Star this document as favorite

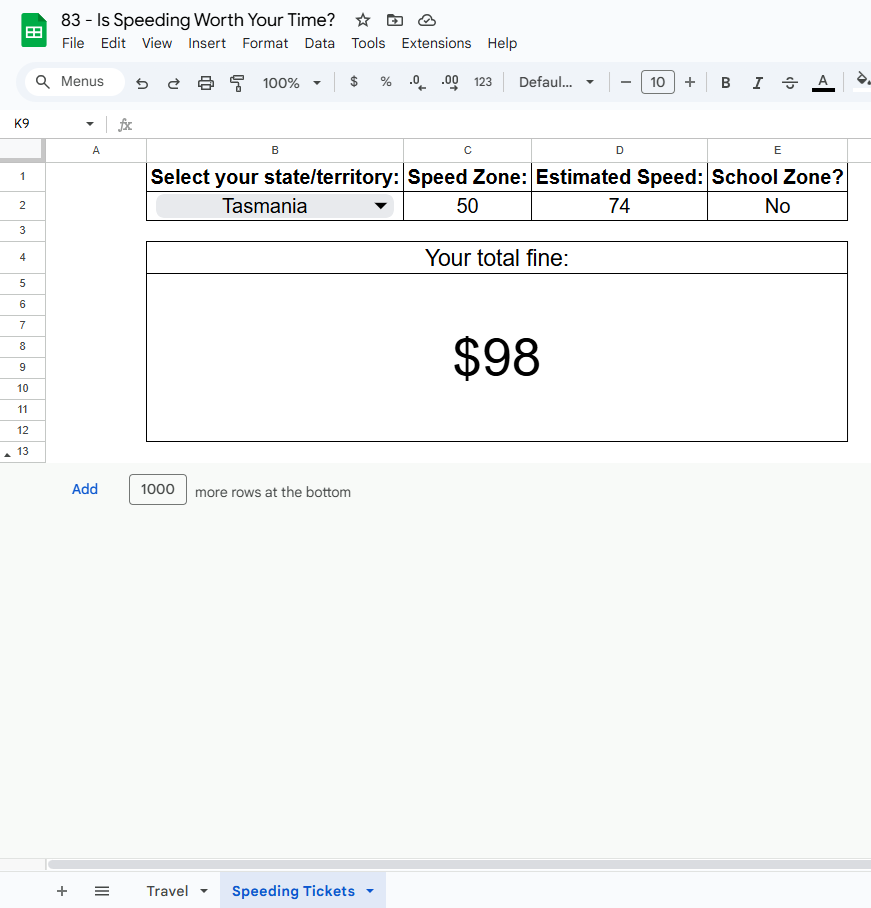pyautogui.click(x=363, y=20)
